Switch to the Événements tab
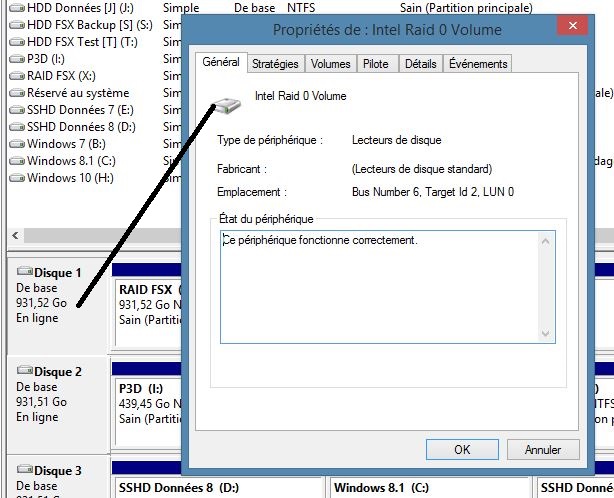614x498 pixels. [478, 64]
